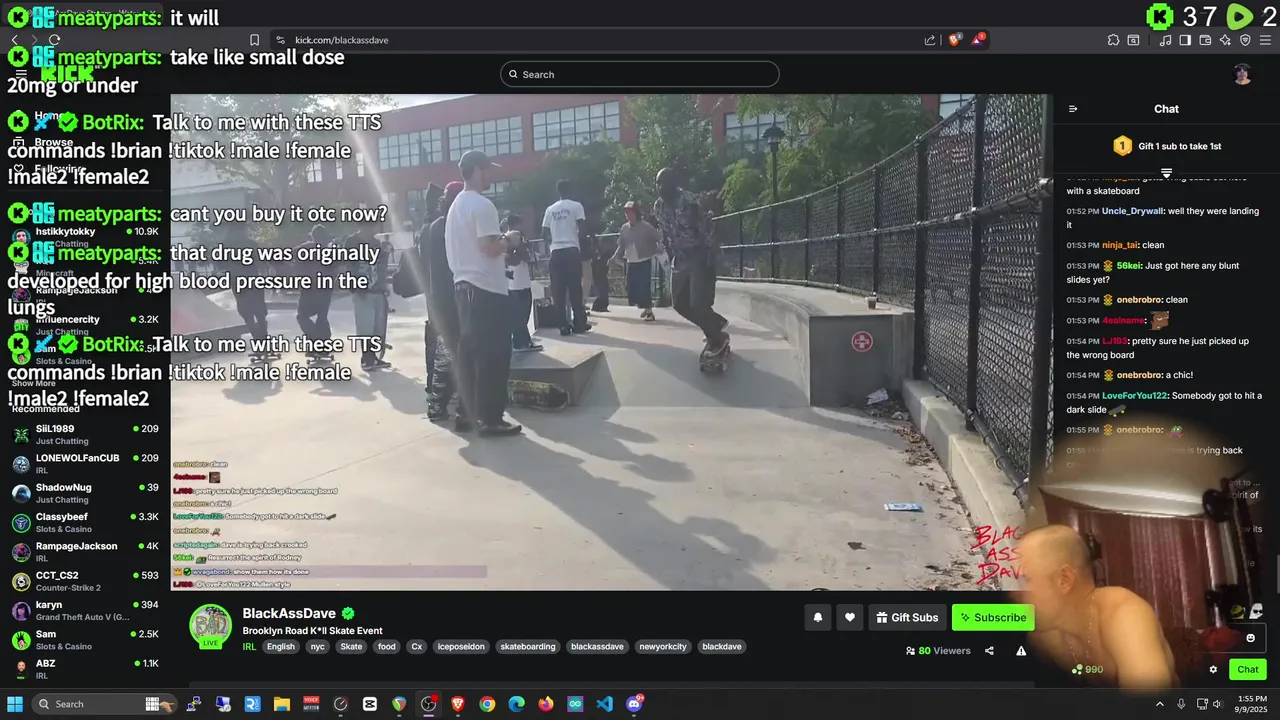Click the nyc tag
This screenshot has width=1280, height=720.
pos(318,647)
